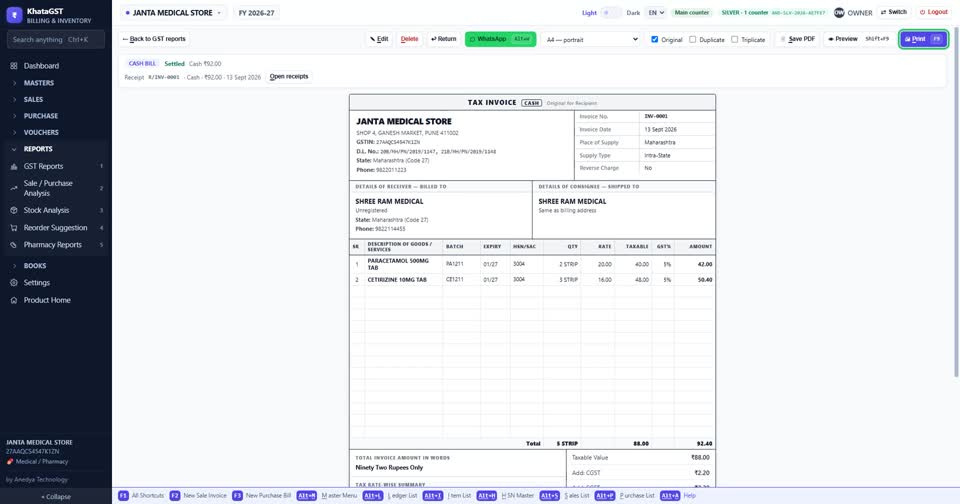This screenshot has height=504, width=960.
Task: Click the Alt+M Master Menu badge
Action: (x=307, y=495)
